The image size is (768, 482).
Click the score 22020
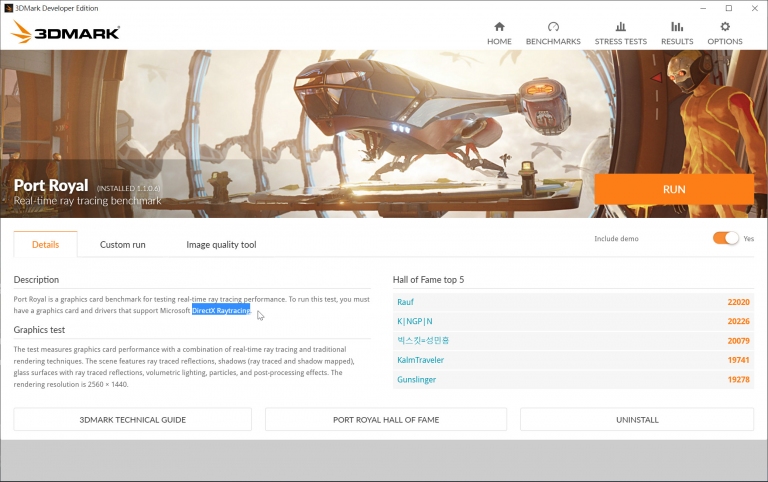(739, 302)
